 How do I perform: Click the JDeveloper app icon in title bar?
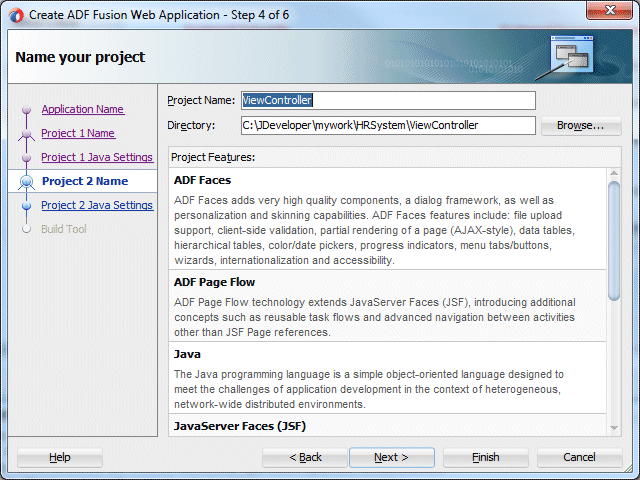[x=17, y=16]
